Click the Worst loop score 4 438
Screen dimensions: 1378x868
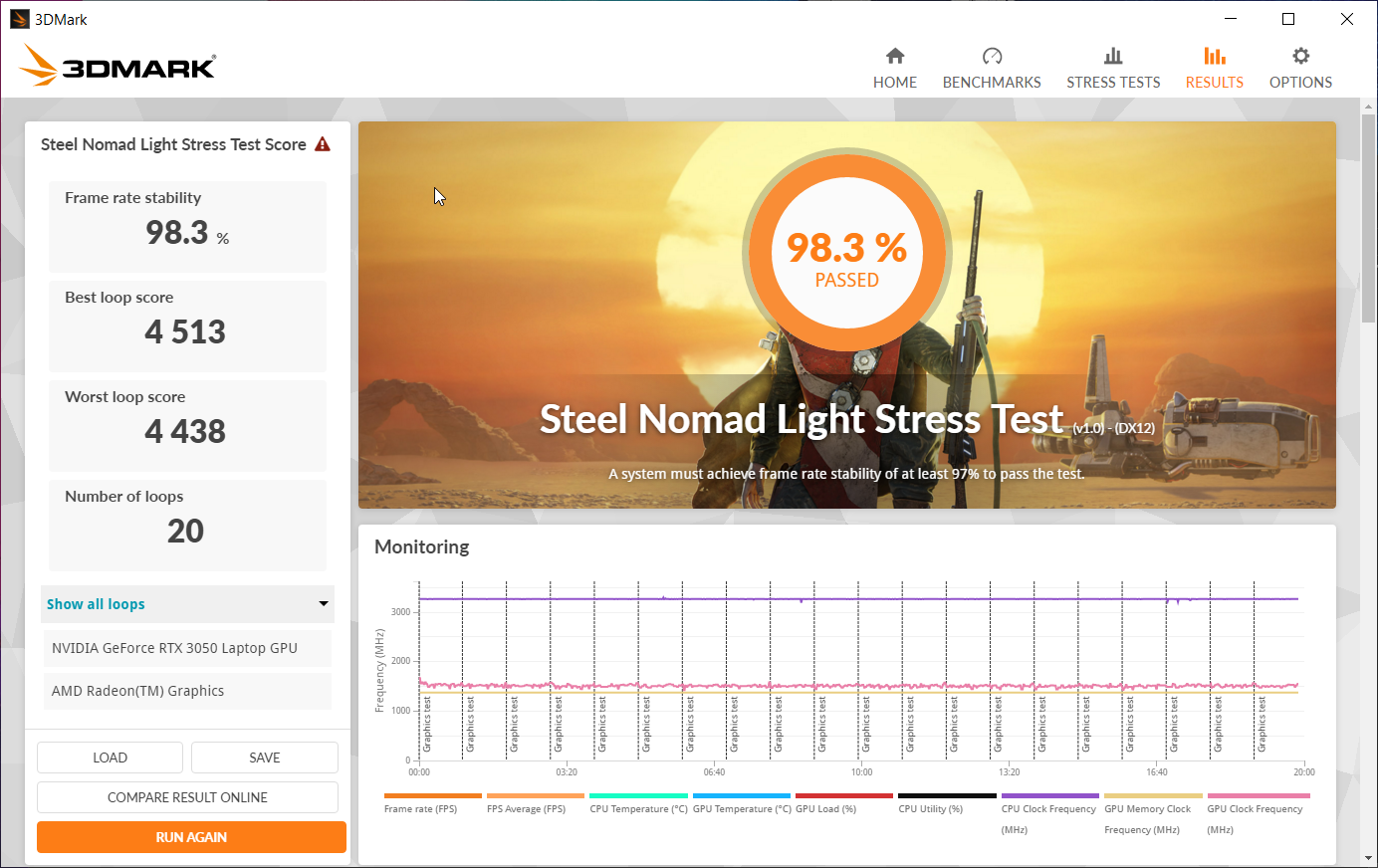coord(185,432)
